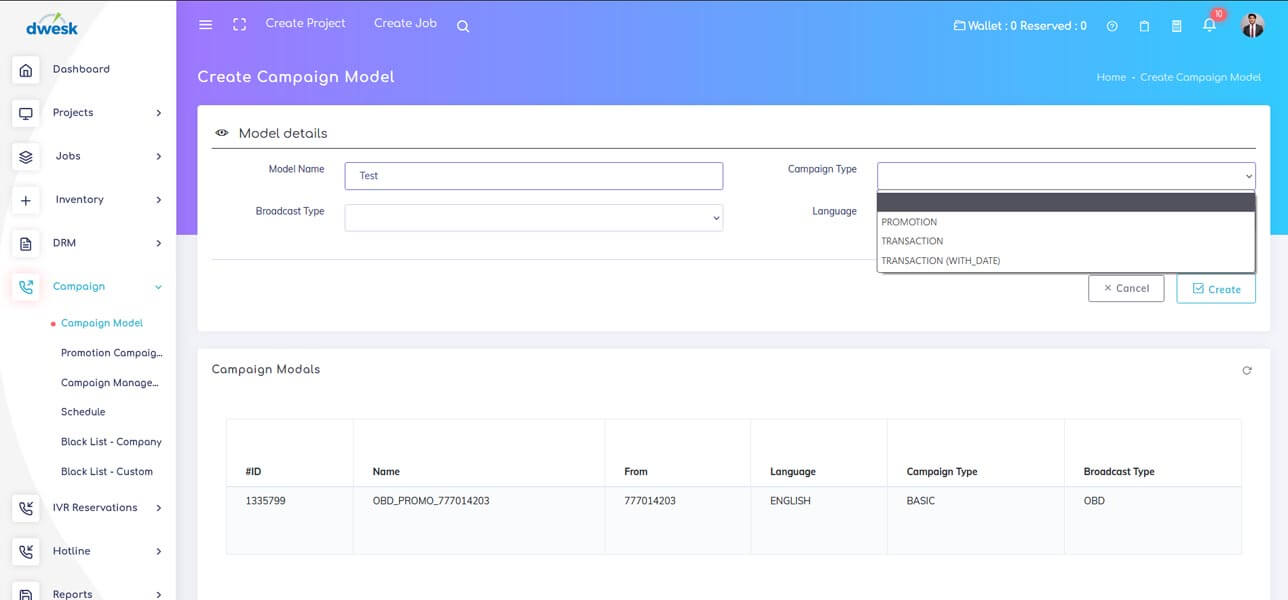
Task: Open the Broadcast Type dropdown
Action: pos(533,218)
